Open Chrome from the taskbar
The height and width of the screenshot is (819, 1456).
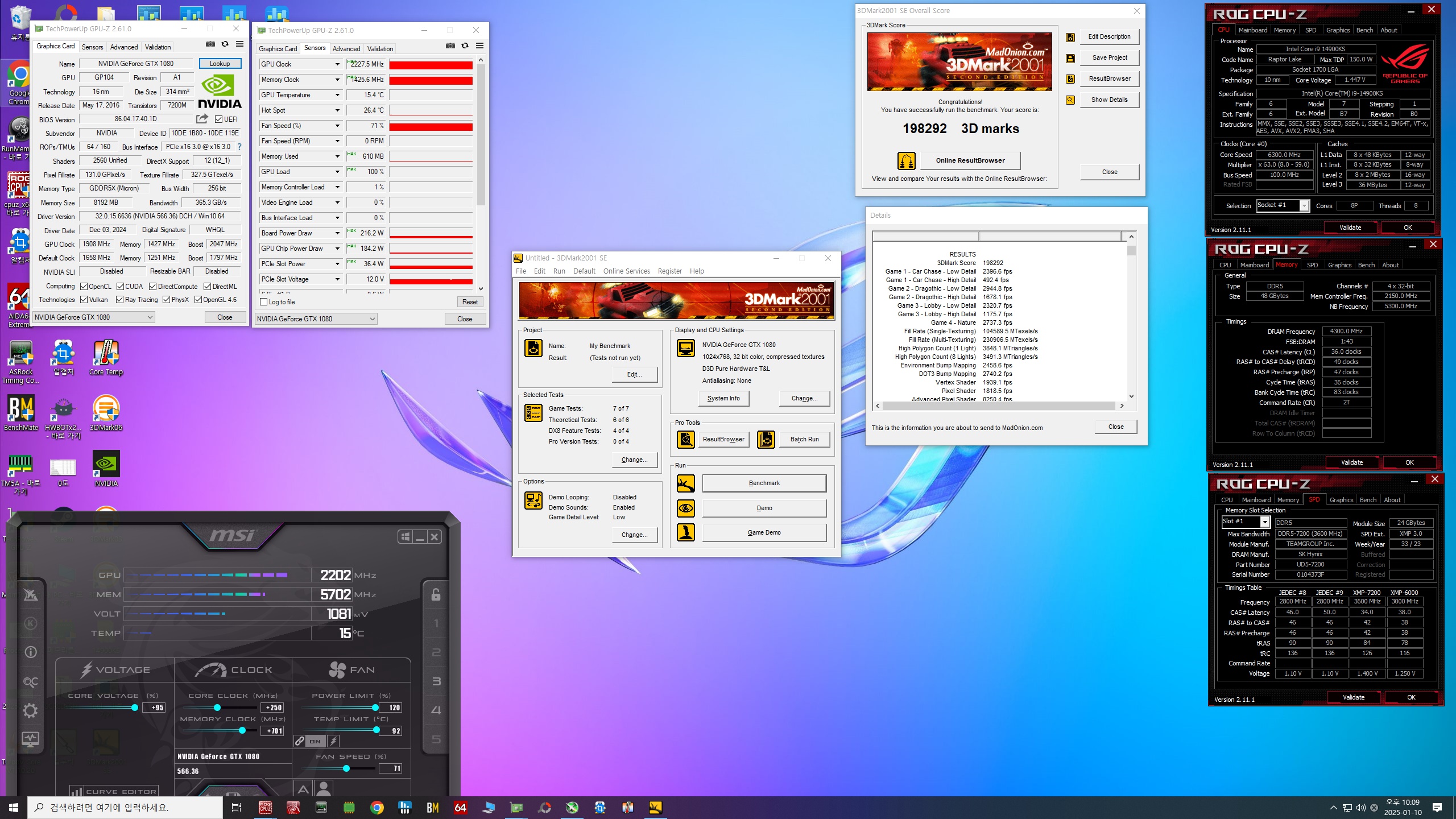377,808
